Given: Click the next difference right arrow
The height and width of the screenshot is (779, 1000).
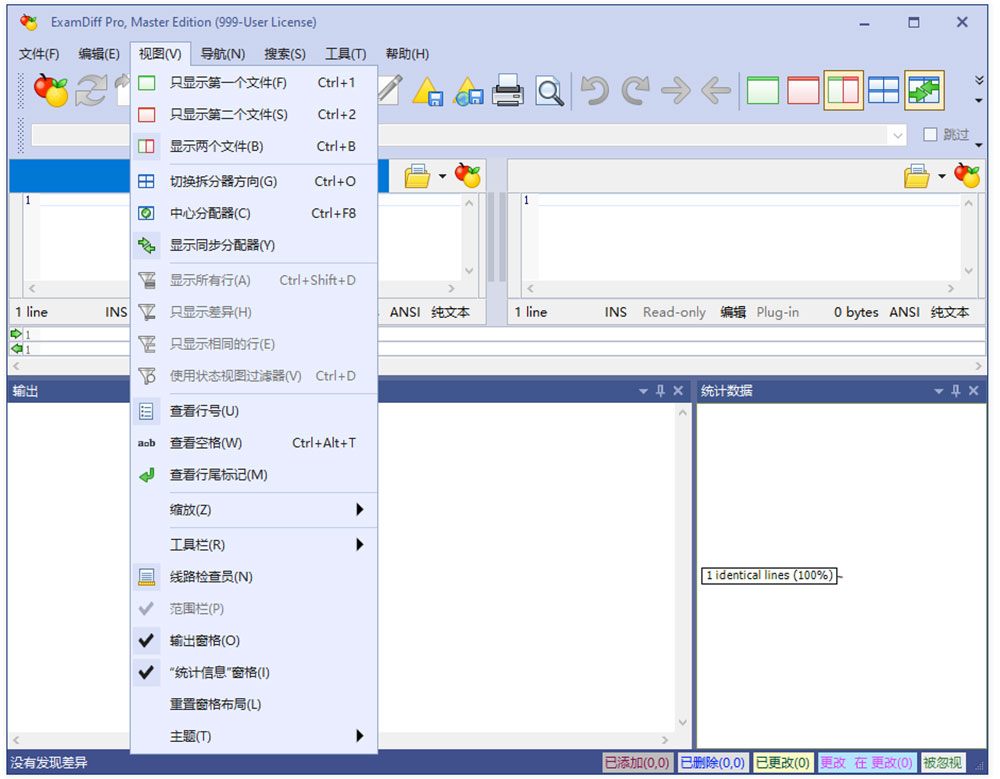Looking at the screenshot, I should (676, 91).
